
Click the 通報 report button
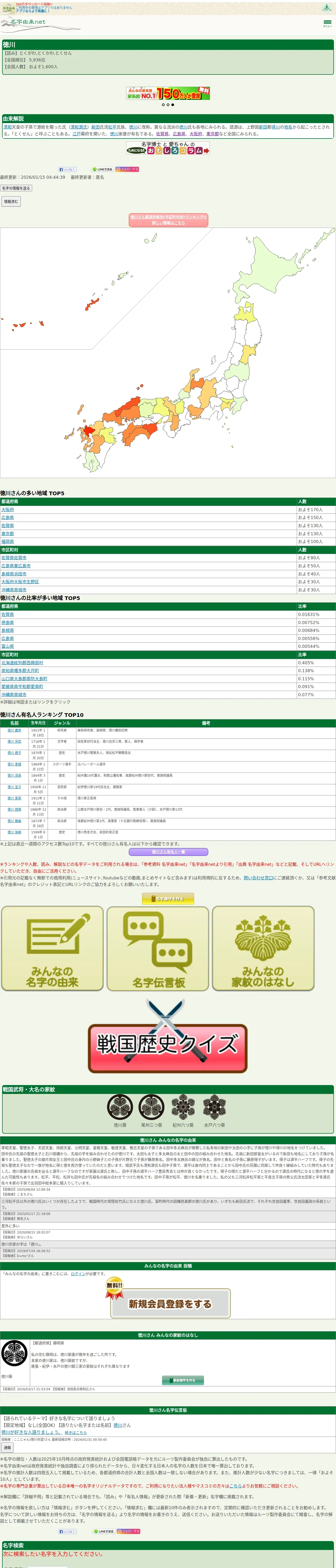pyautogui.click(x=7, y=1448)
